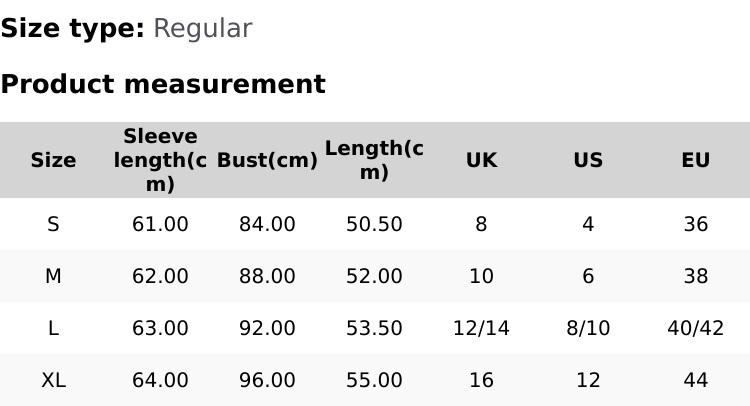750x406 pixels.
Task: Select size L row label
Action: click(x=53, y=328)
